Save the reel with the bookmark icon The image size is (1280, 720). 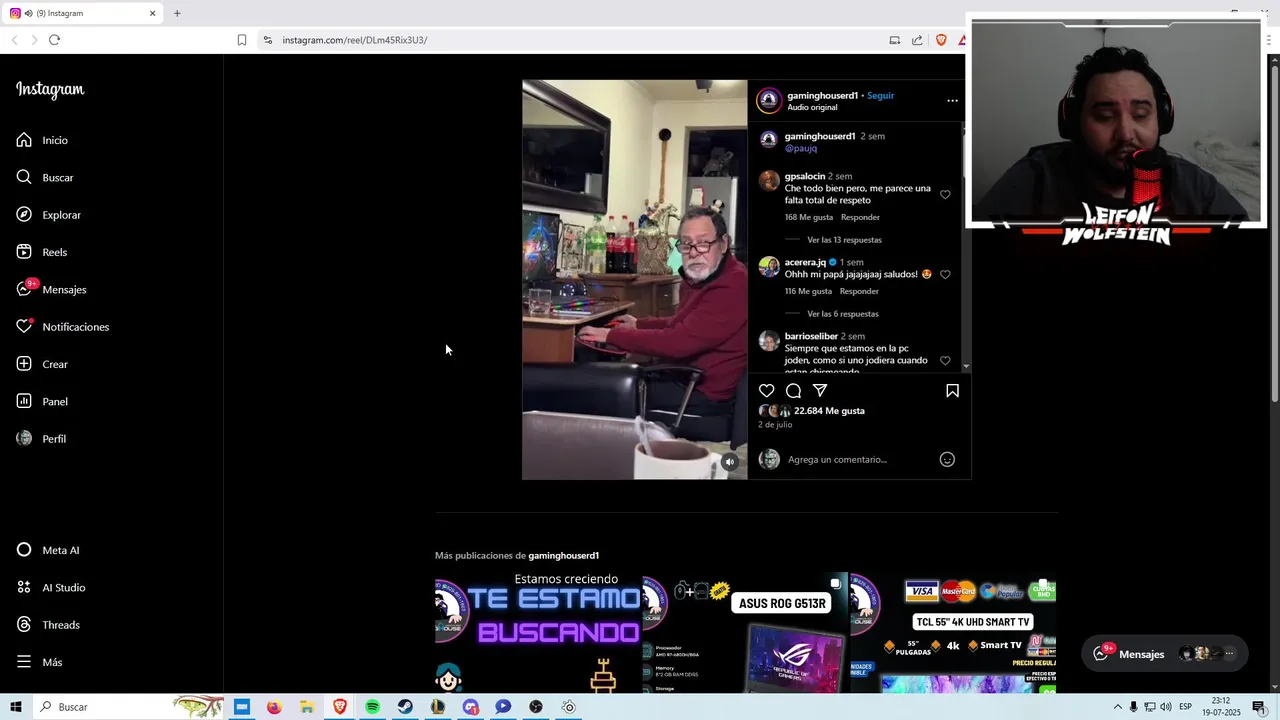point(952,391)
